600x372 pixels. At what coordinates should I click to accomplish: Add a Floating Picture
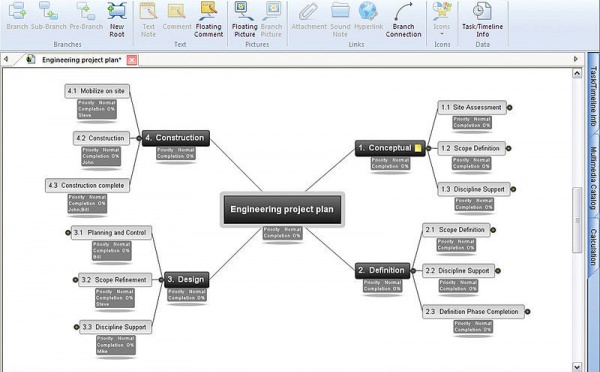(x=245, y=20)
